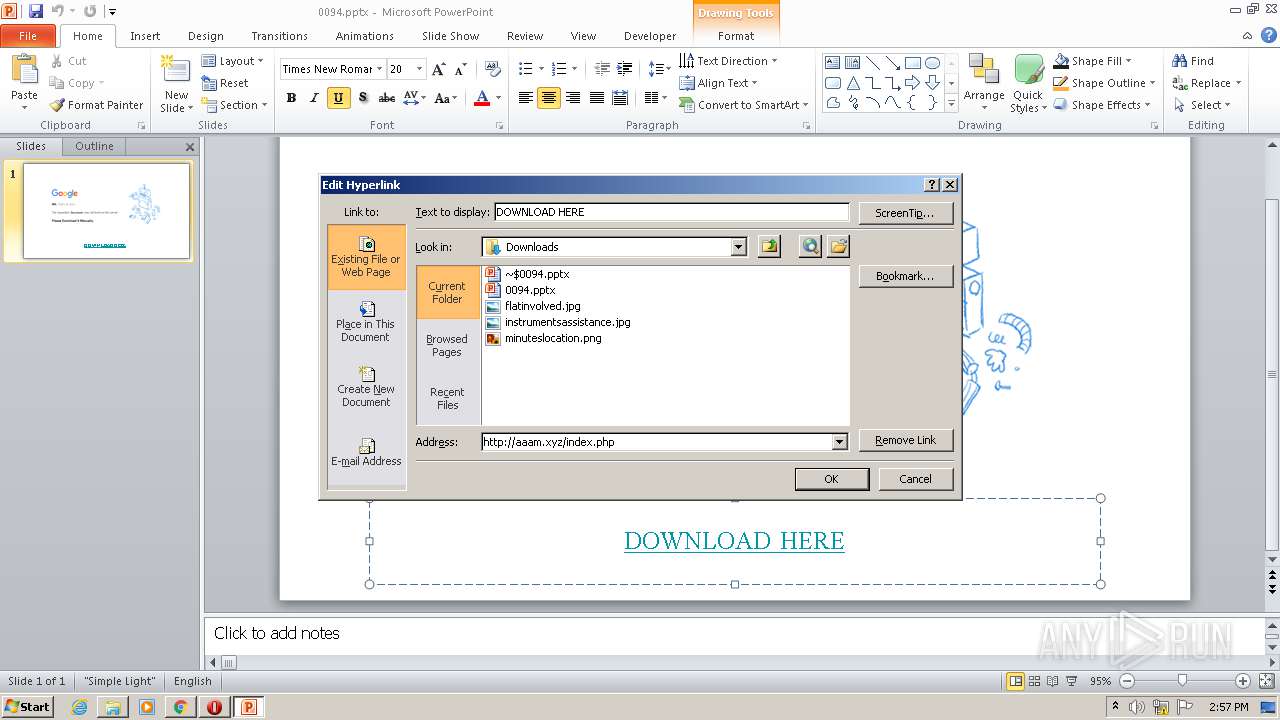The image size is (1280, 720).
Task: Click the Increase List Level icon
Action: tap(625, 69)
